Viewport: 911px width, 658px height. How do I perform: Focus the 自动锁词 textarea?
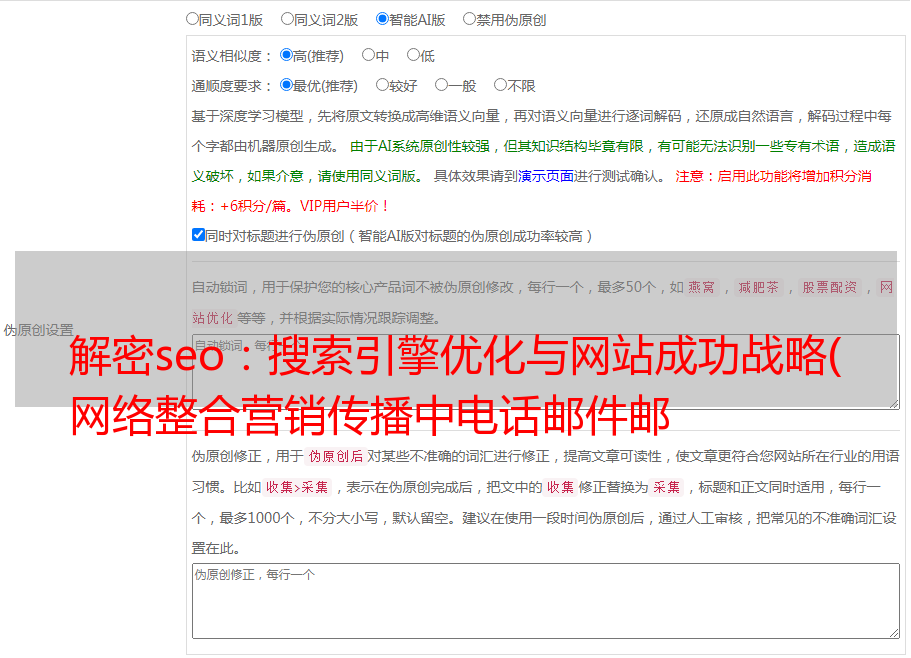546,372
